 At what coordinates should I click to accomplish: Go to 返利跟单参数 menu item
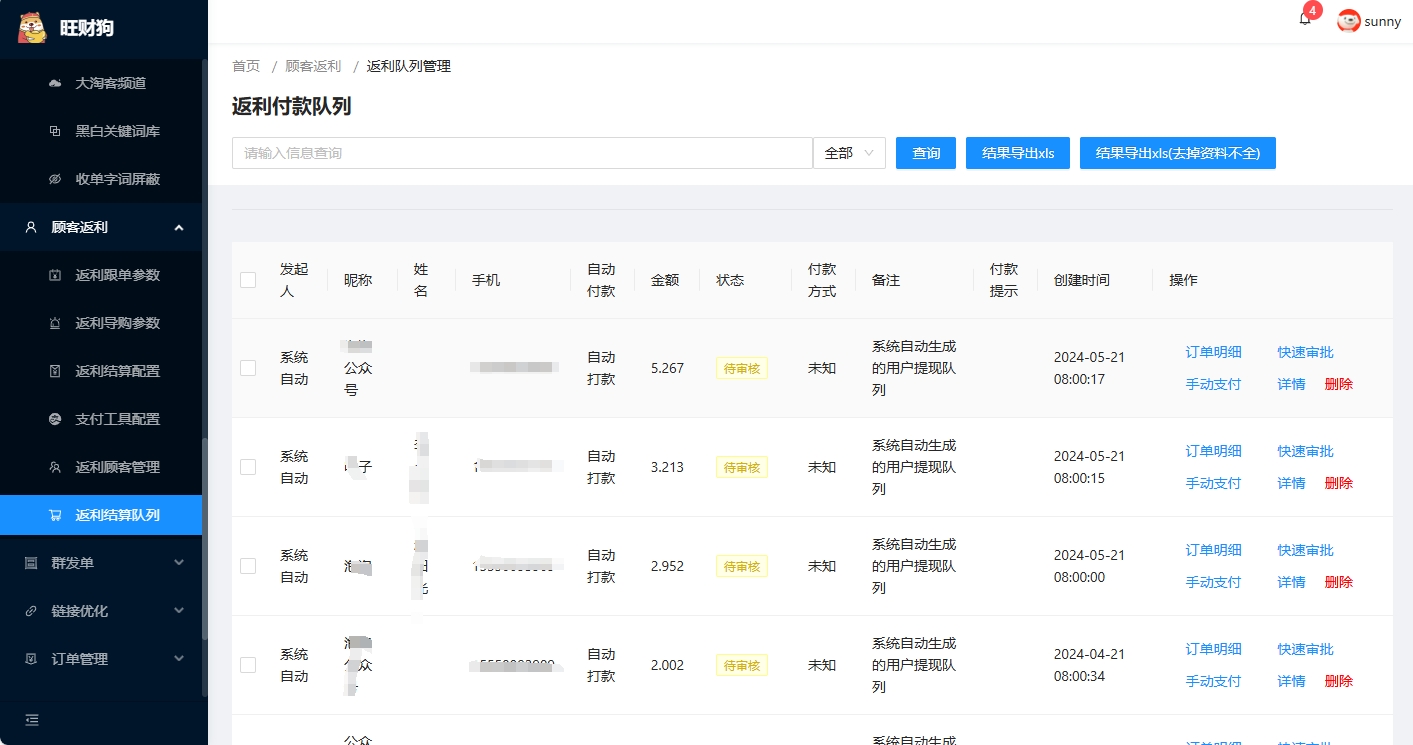click(117, 275)
